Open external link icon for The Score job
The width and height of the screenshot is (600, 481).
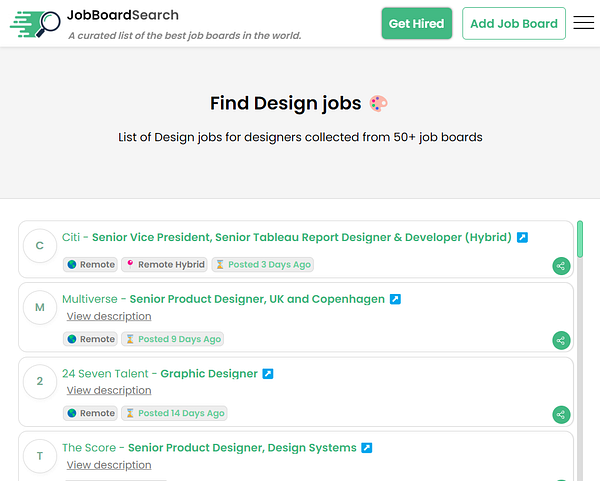click(x=367, y=448)
